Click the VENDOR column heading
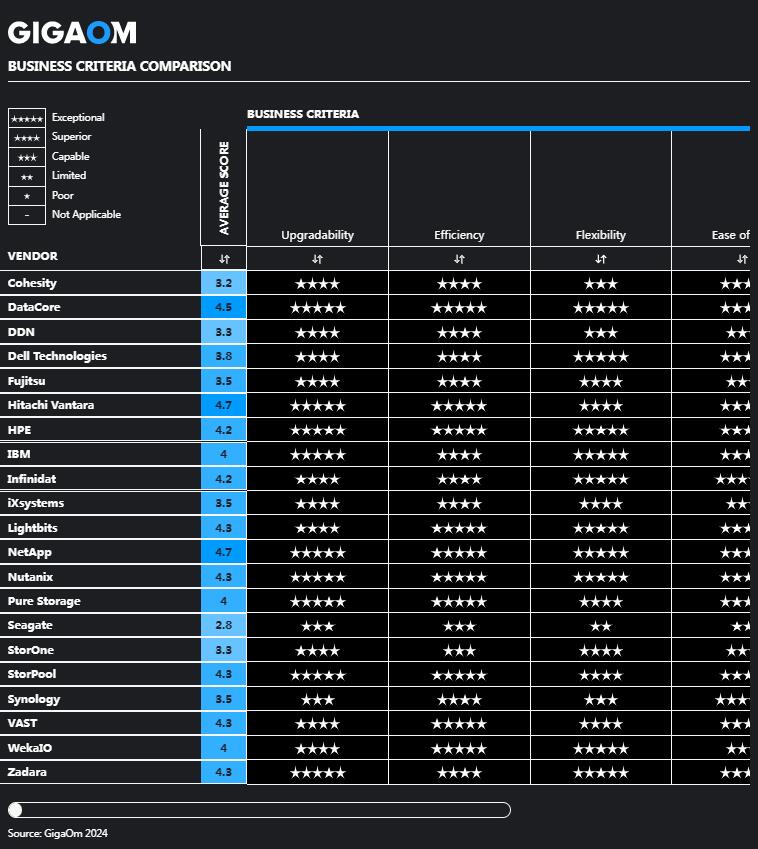The image size is (758, 849). click(33, 256)
